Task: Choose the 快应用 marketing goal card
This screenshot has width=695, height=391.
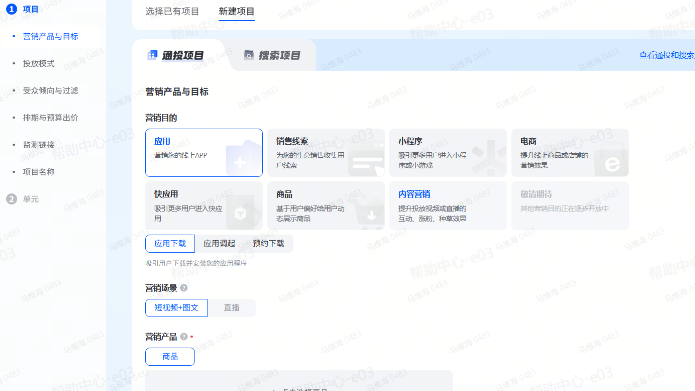Action: [x=204, y=205]
